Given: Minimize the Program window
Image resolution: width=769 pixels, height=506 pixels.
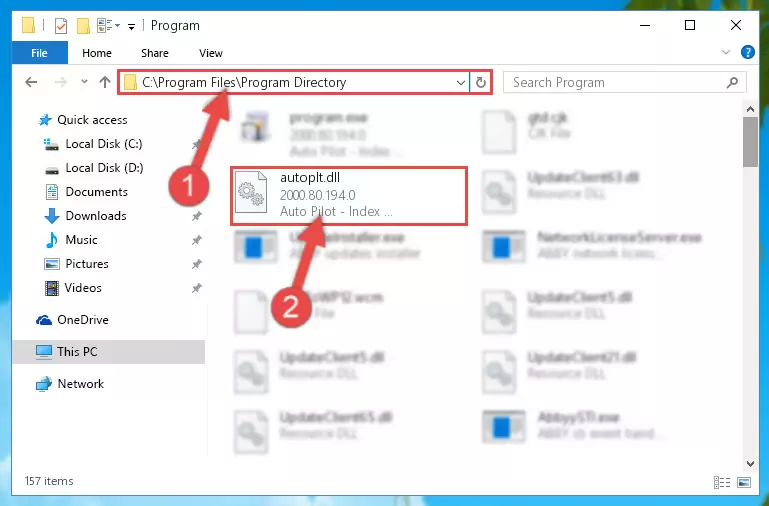Looking at the screenshot, I should (x=645, y=25).
